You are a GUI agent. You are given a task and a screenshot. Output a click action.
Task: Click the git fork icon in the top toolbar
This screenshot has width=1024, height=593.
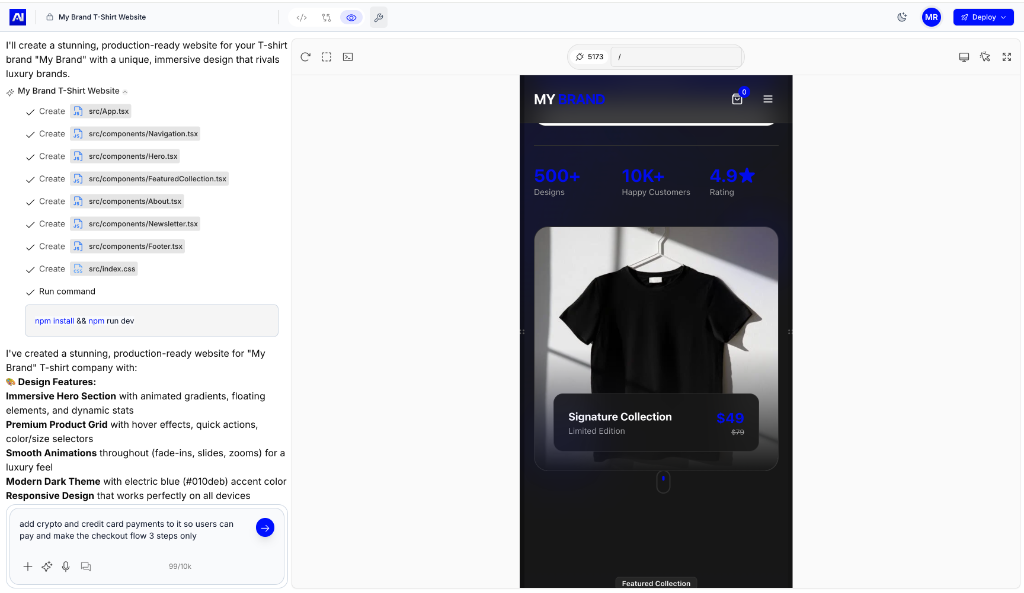coord(326,17)
